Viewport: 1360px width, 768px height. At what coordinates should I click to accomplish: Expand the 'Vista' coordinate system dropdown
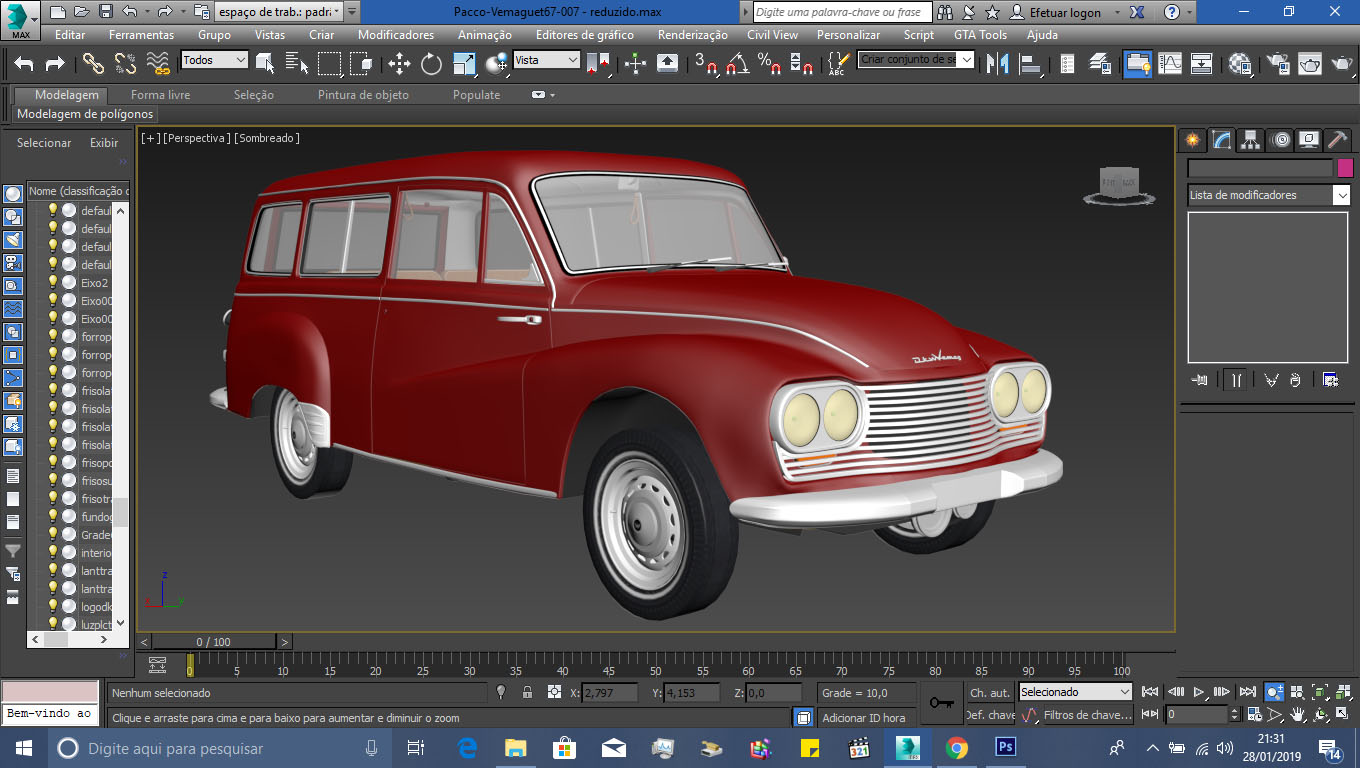tap(546, 60)
